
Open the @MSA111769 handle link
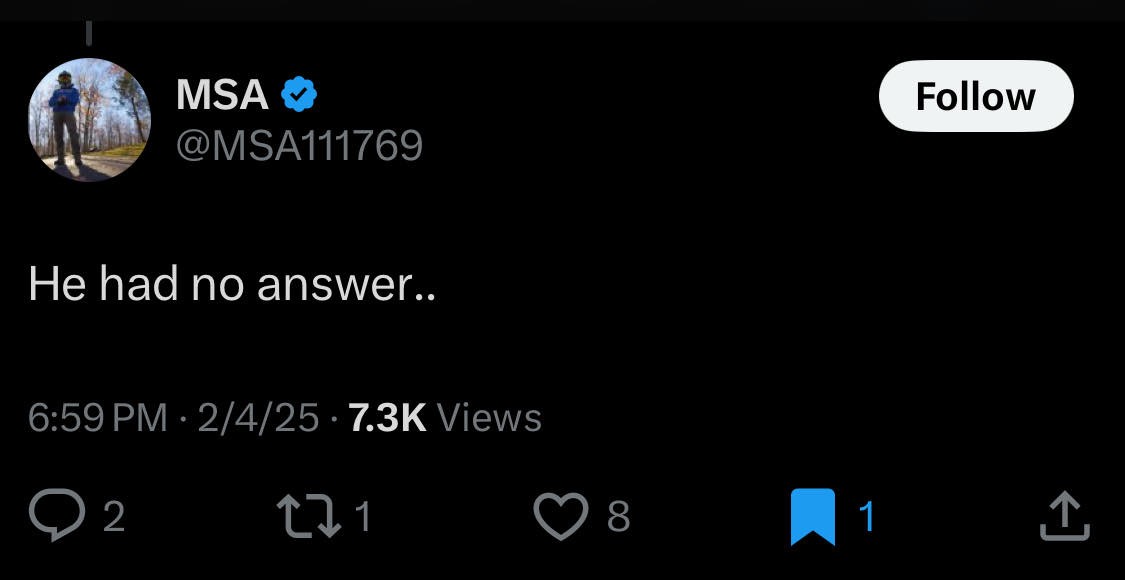point(299,147)
